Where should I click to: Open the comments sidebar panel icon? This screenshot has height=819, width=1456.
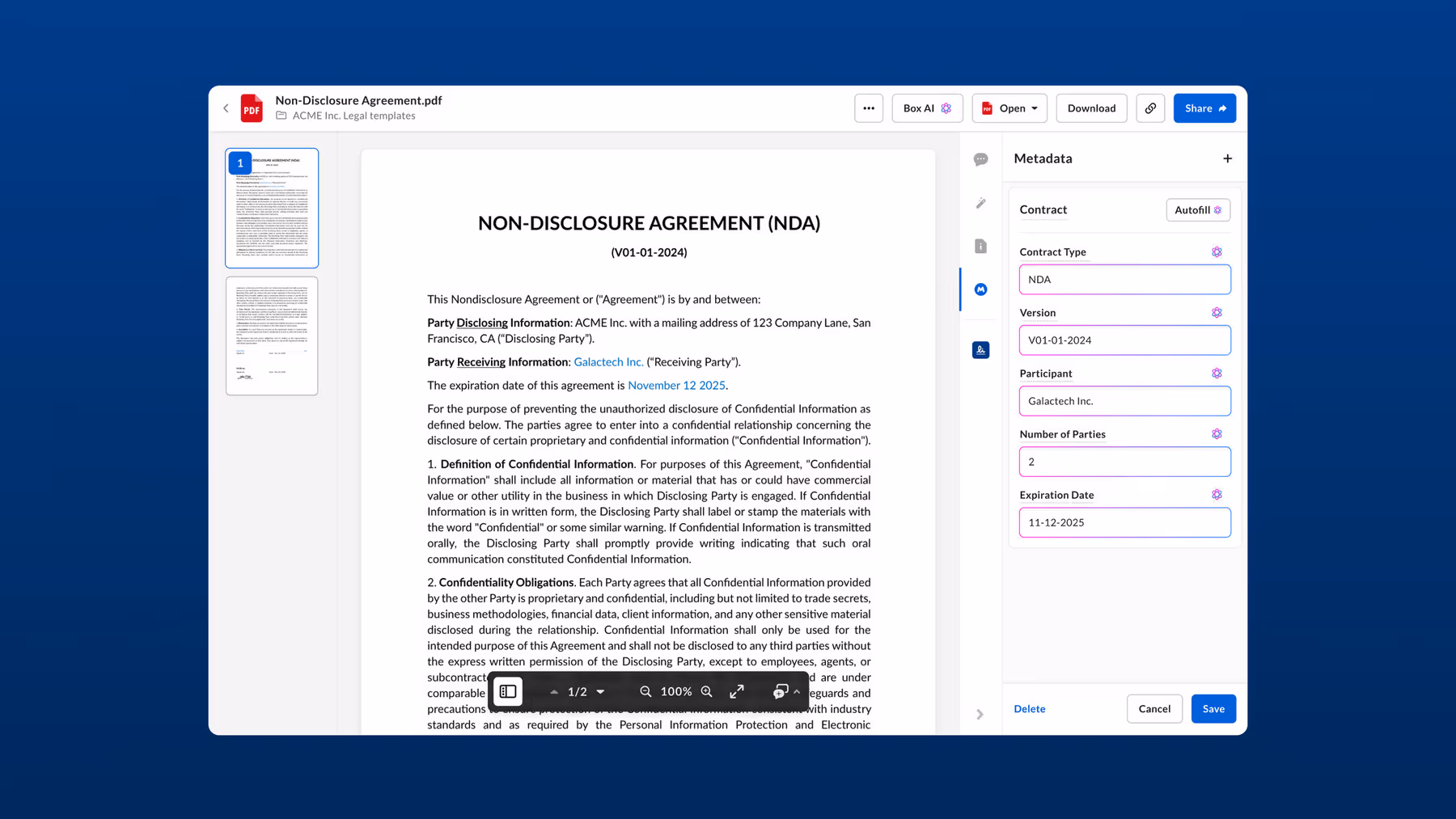980,159
